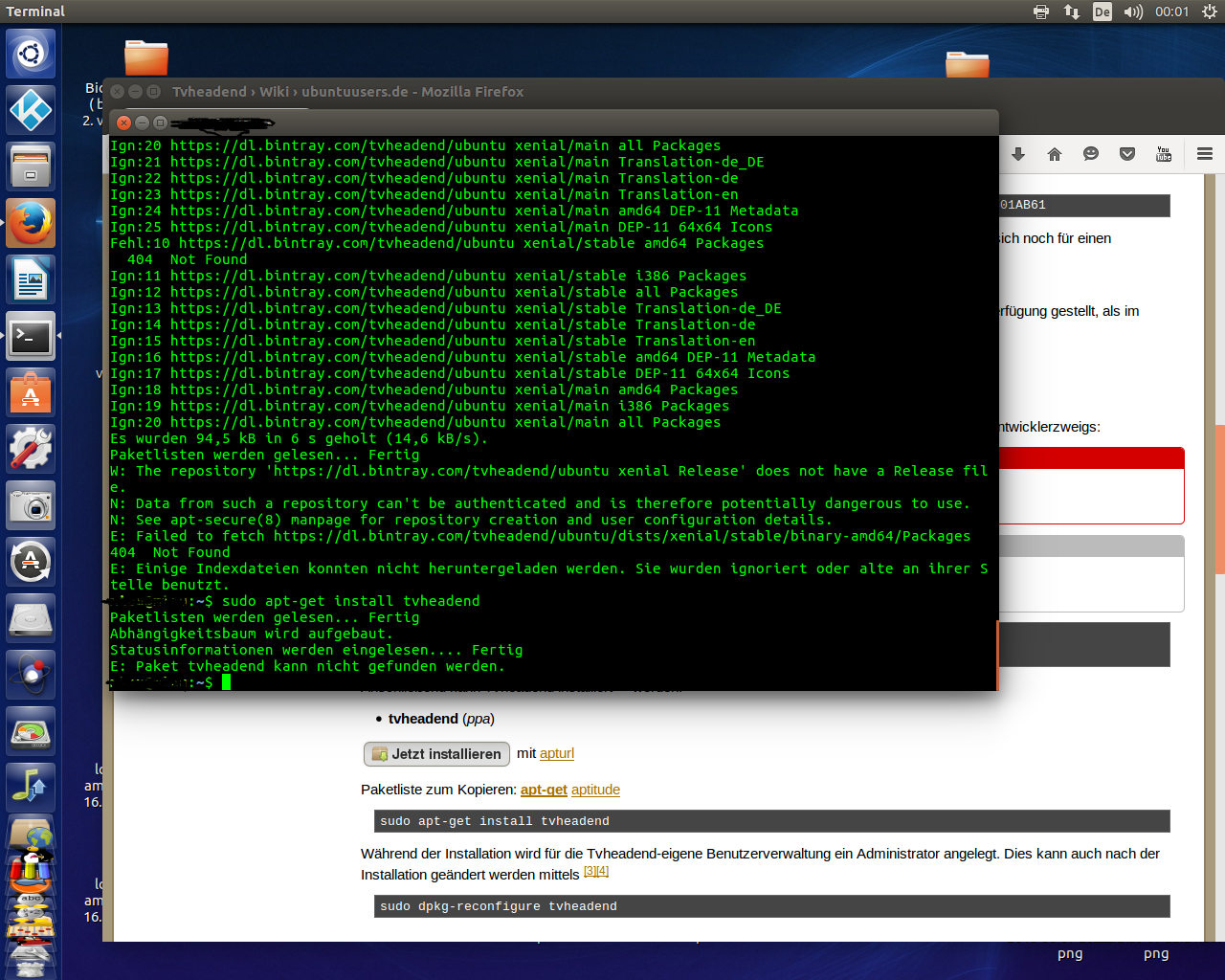Viewport: 1225px width, 980px height.
Task: Click 'Ign:25' DEP-11 64x64 Icons line
Action: point(441,227)
